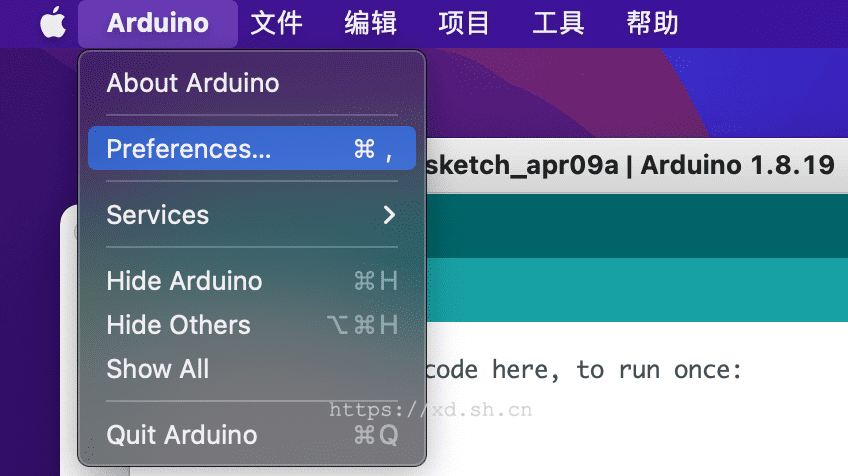Screen dimensions: 848x476
Task: Open the Apple menu icon
Action: pyautogui.click(x=53, y=23)
